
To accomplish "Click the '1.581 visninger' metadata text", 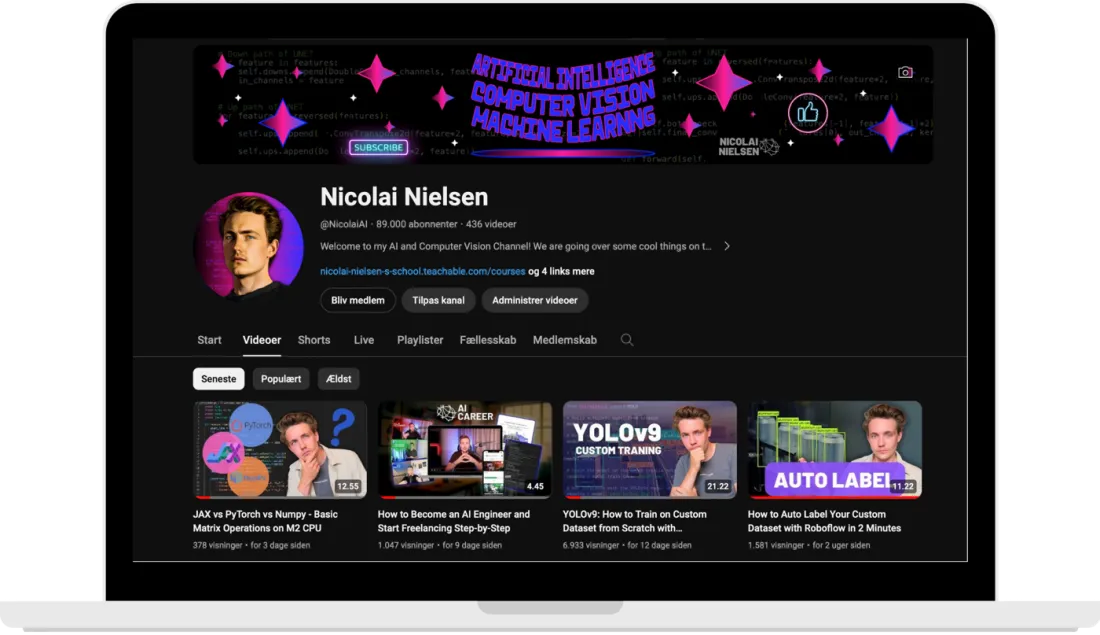I will pos(776,545).
